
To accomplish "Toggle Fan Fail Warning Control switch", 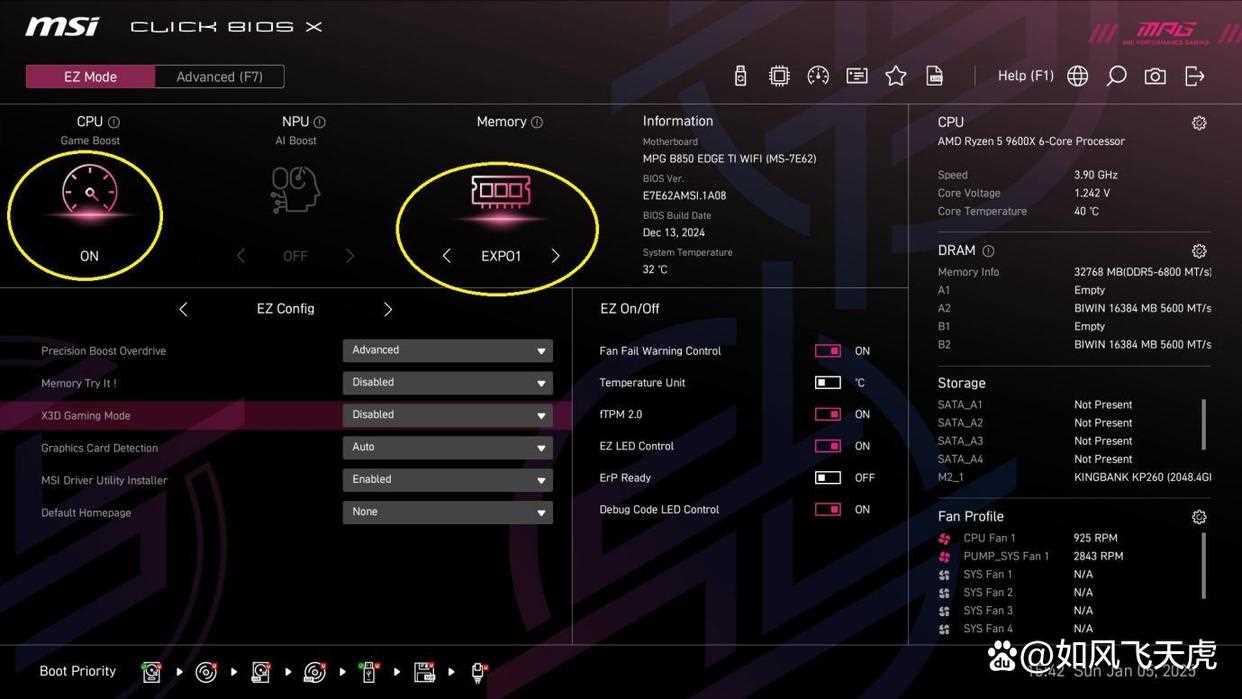I will click(x=828, y=351).
